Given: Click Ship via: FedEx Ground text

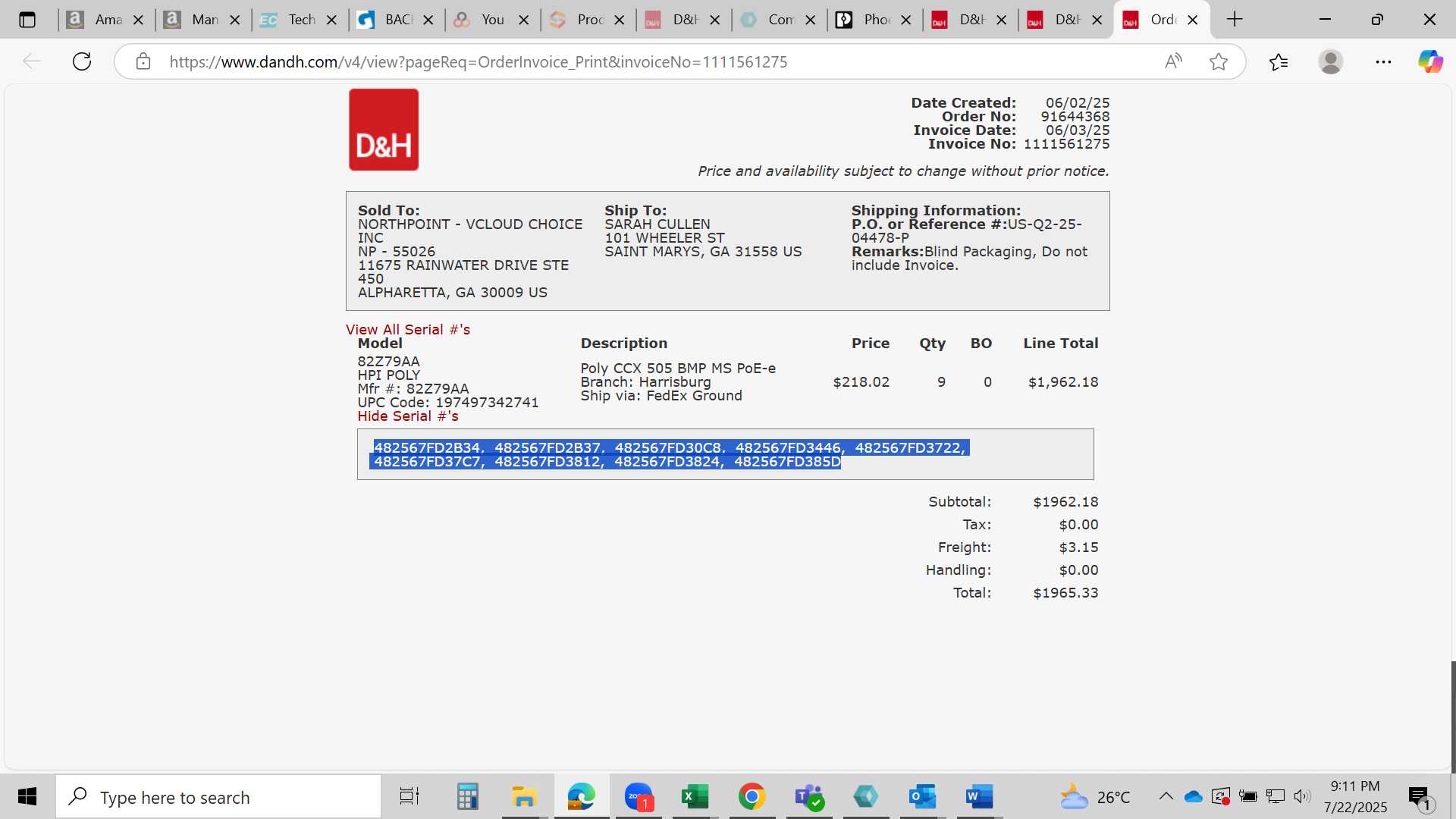Looking at the screenshot, I should click(661, 395).
